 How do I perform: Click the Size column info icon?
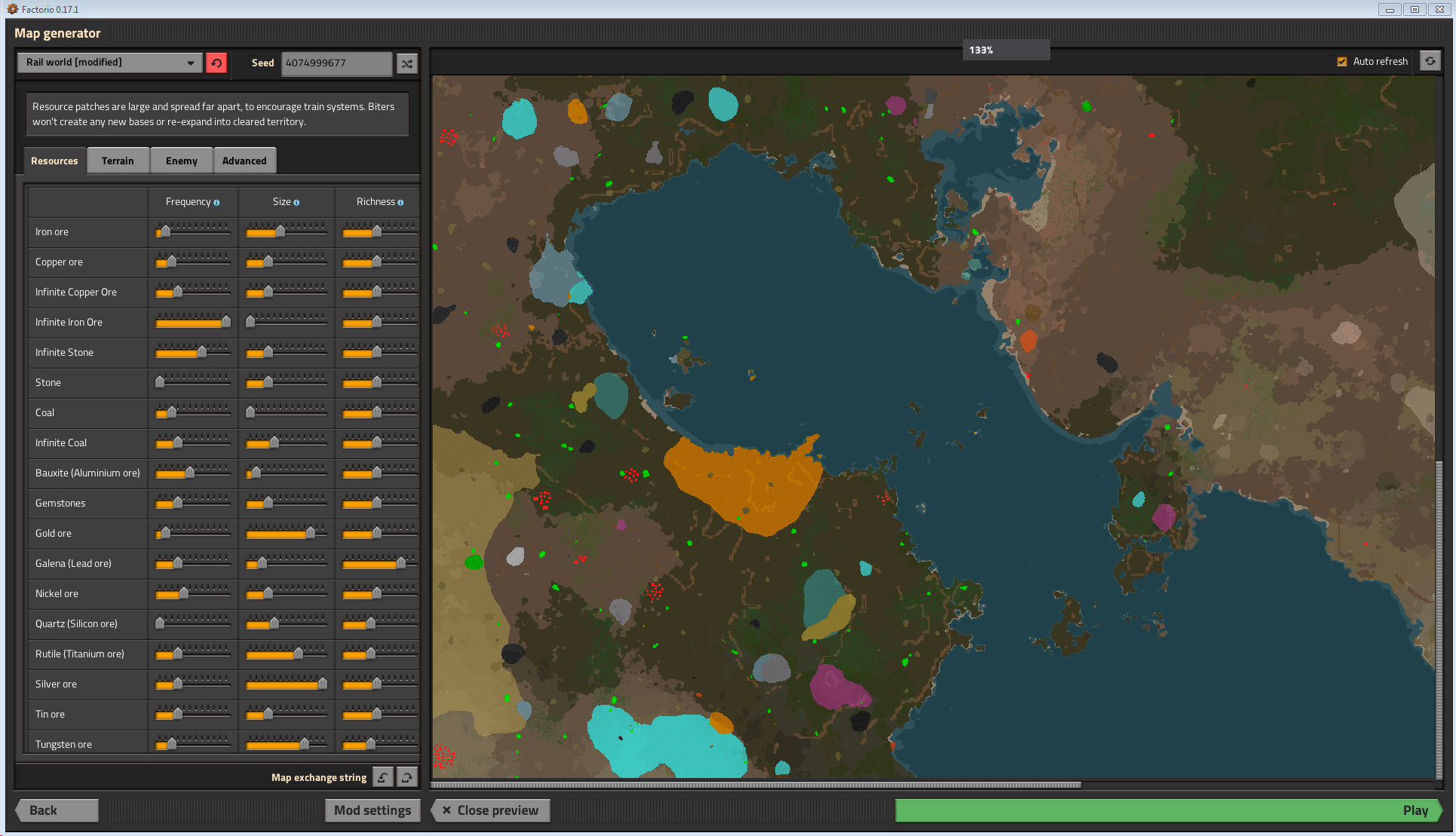point(296,202)
